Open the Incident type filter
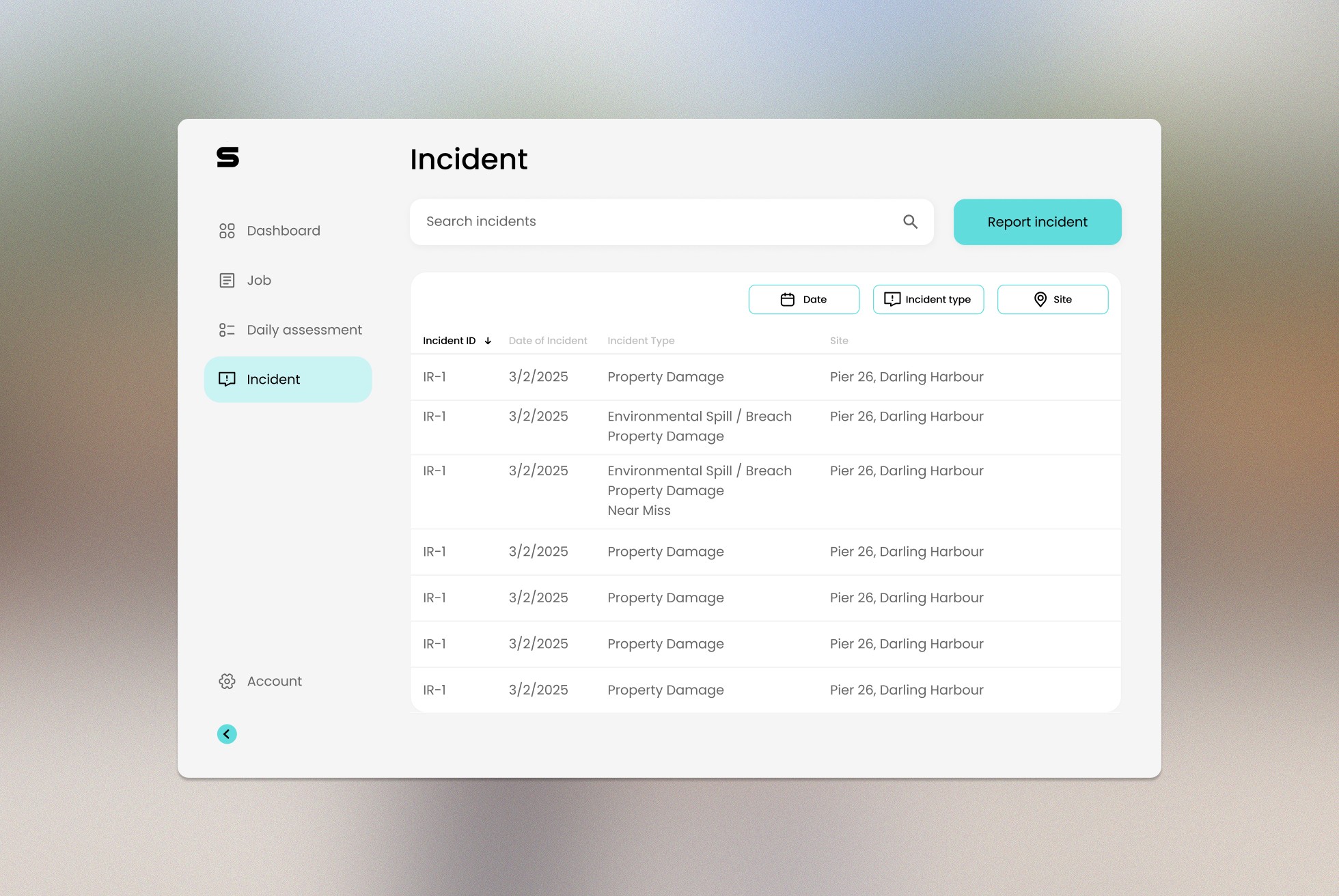Screen dimensions: 1339x896 (928, 299)
